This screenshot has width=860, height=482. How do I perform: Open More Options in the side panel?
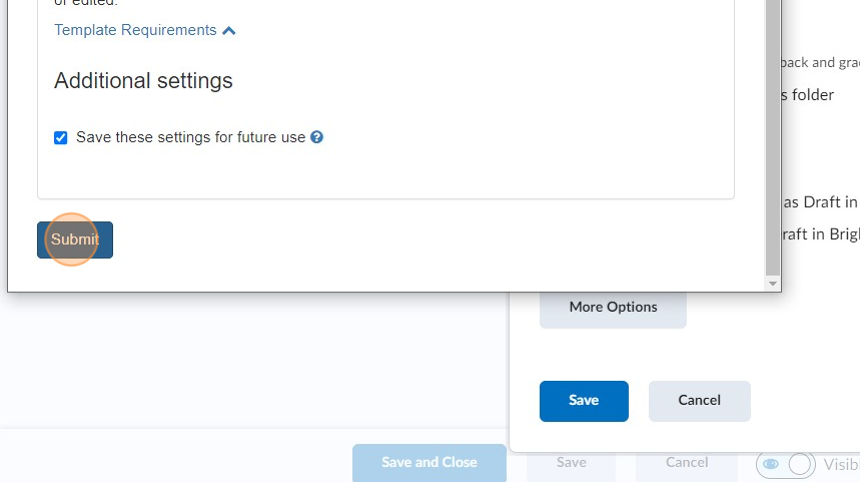[x=613, y=307]
